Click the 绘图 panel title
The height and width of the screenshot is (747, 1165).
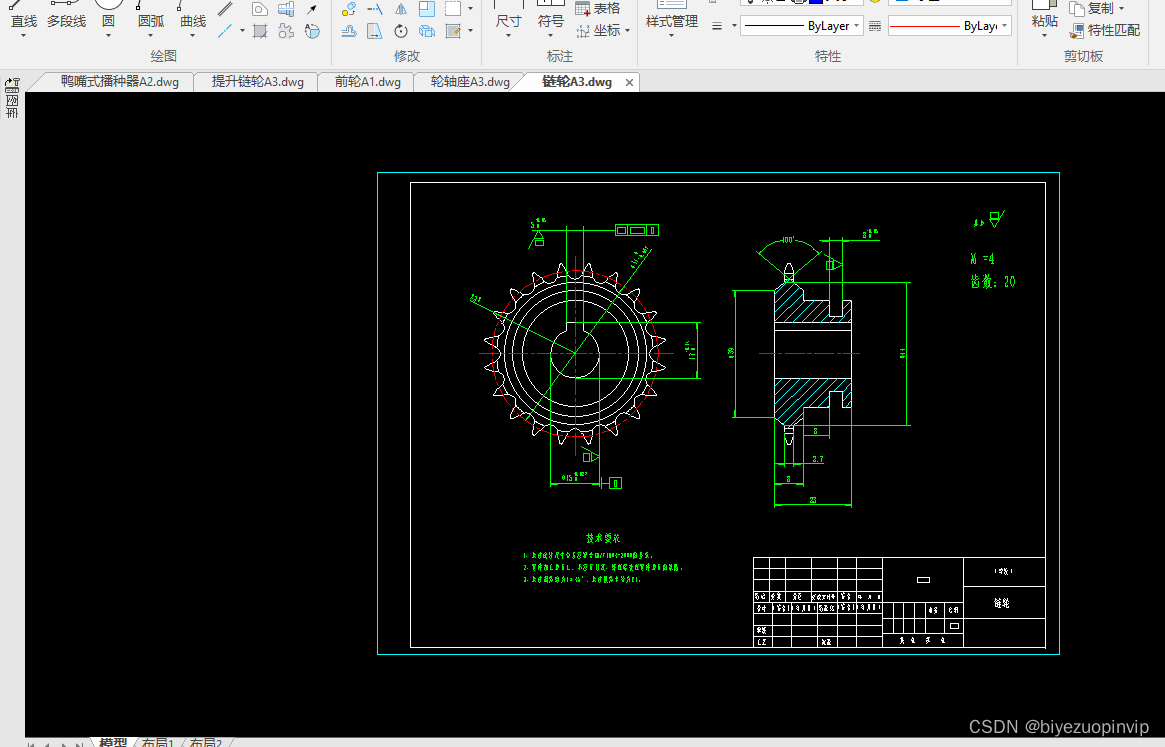pos(163,56)
